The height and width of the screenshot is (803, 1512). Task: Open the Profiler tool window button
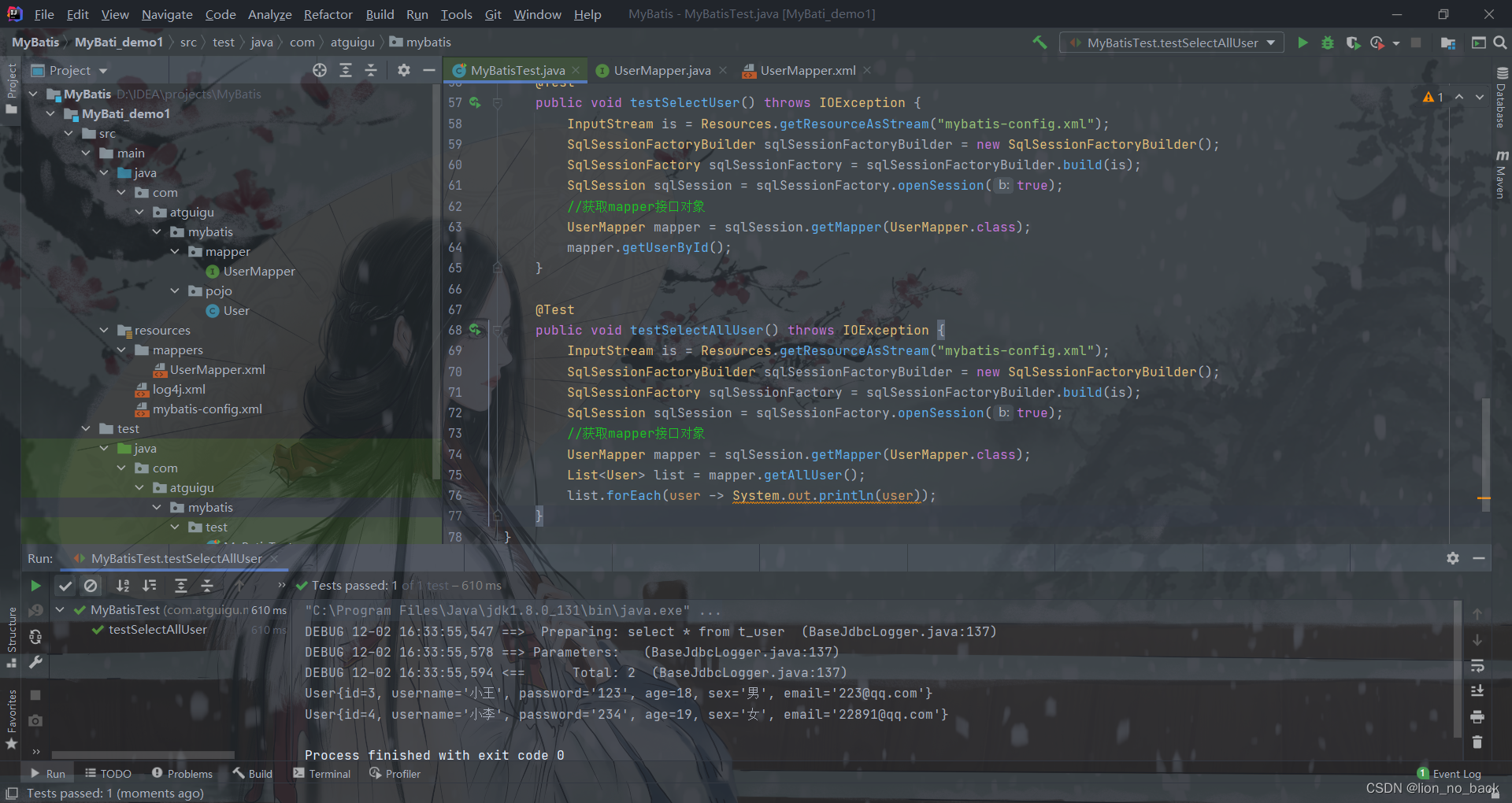tap(395, 774)
